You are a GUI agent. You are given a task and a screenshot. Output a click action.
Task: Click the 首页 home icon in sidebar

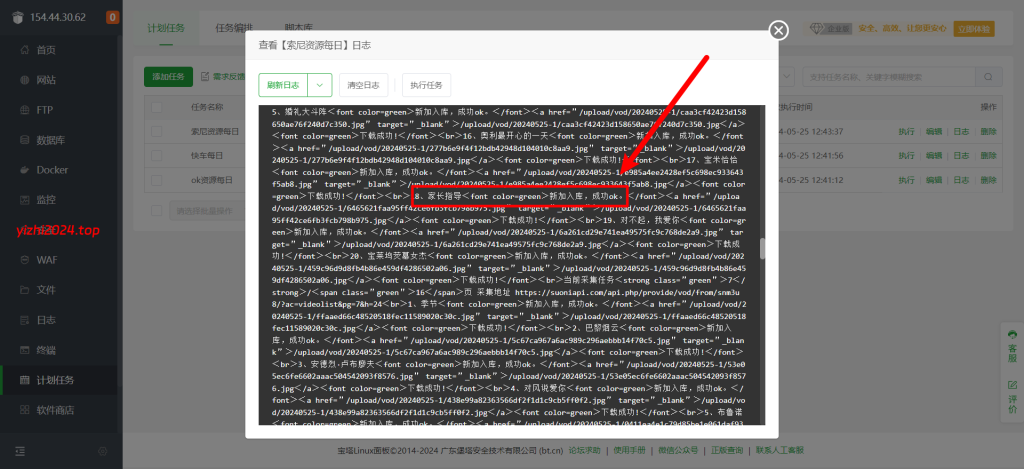pyautogui.click(x=24, y=50)
